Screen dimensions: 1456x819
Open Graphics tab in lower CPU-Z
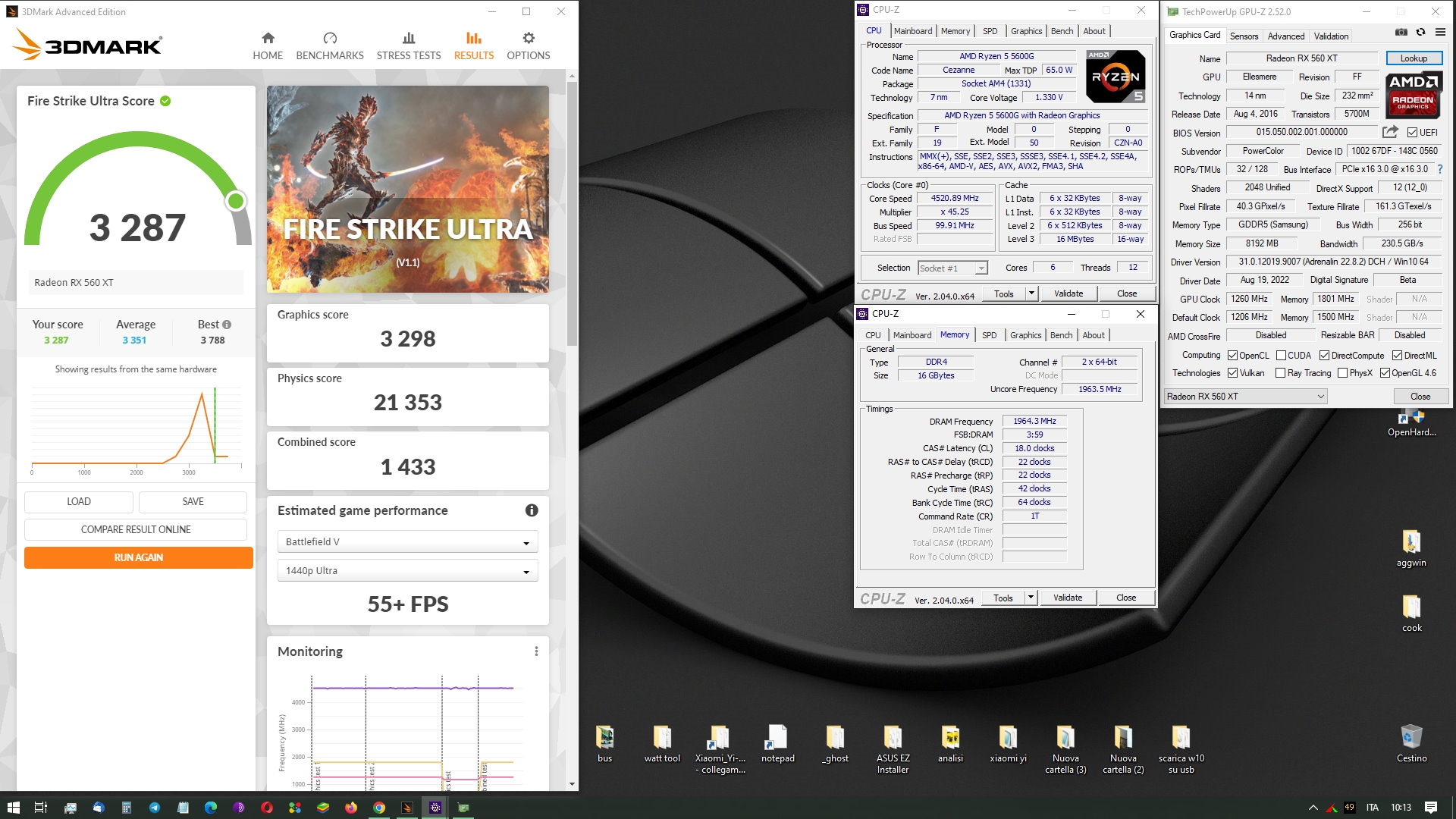click(x=1025, y=335)
